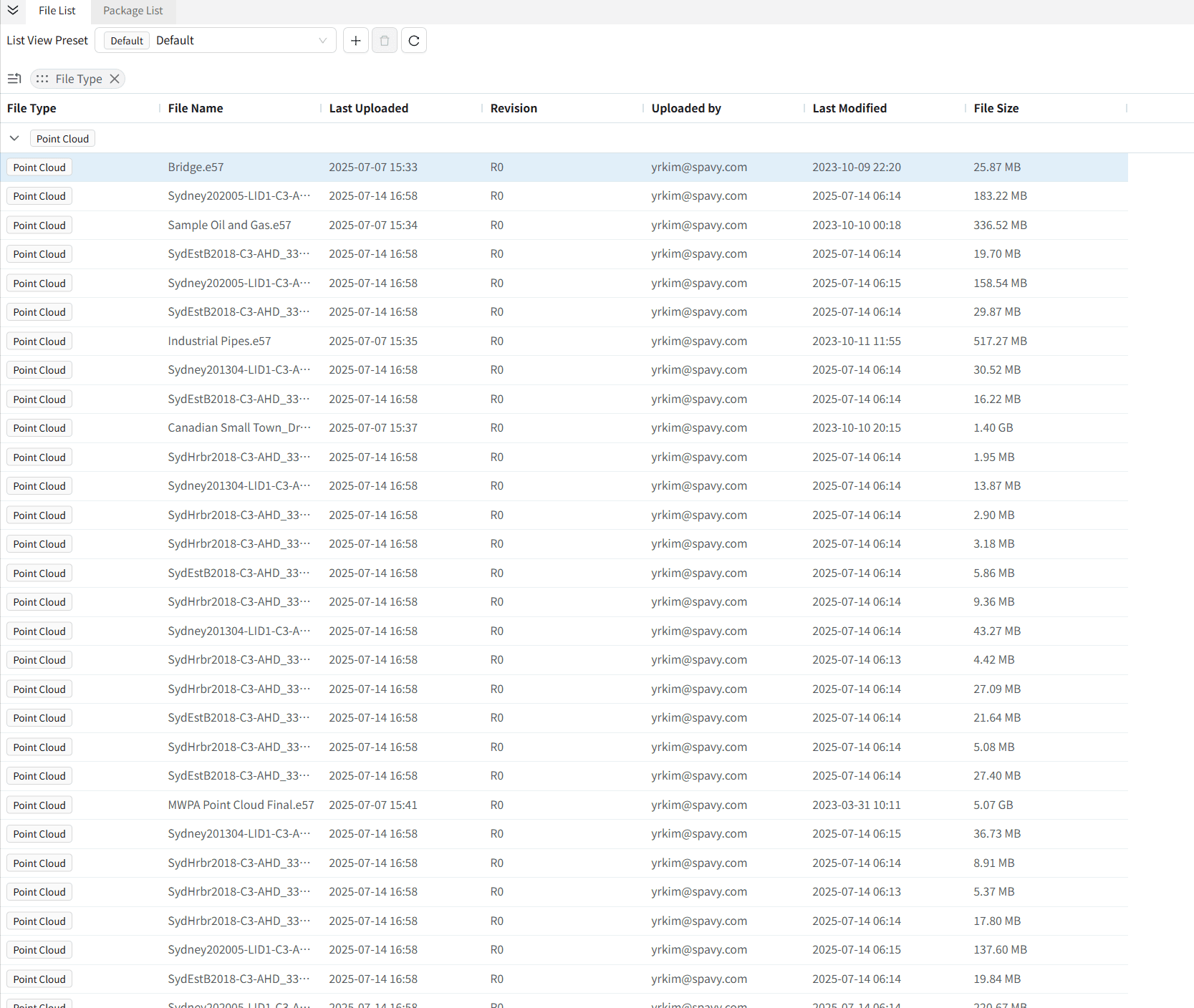The width and height of the screenshot is (1194, 1008).
Task: Click the 158.54 MB file size cell
Action: click(1000, 283)
